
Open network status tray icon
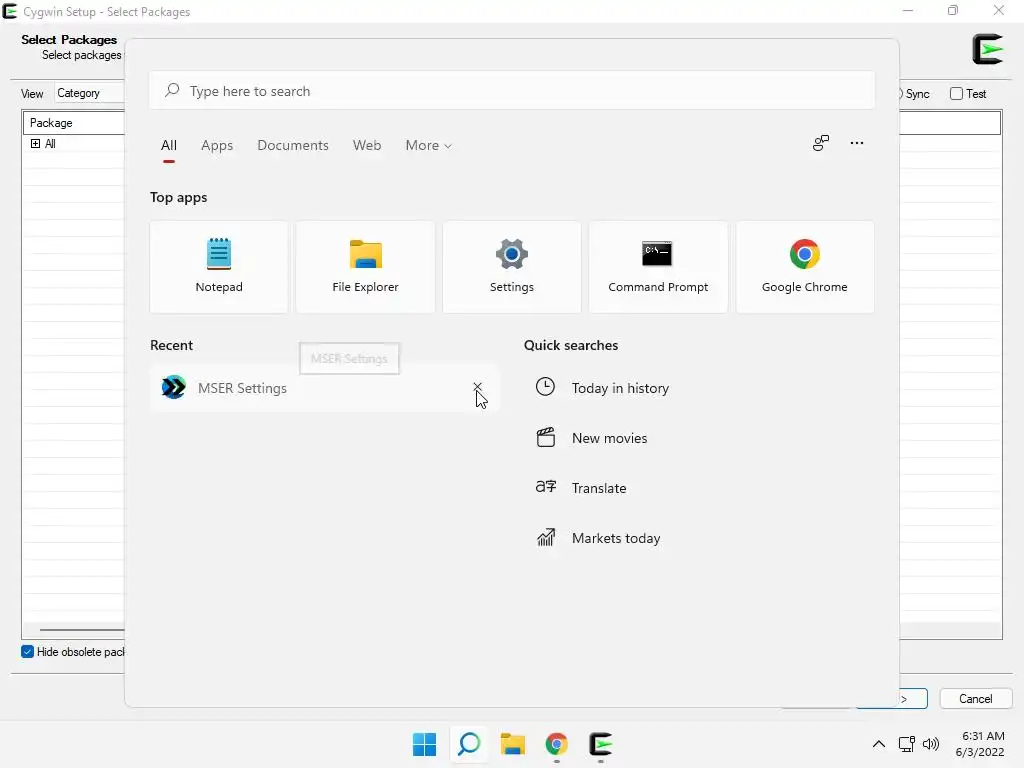click(x=906, y=744)
